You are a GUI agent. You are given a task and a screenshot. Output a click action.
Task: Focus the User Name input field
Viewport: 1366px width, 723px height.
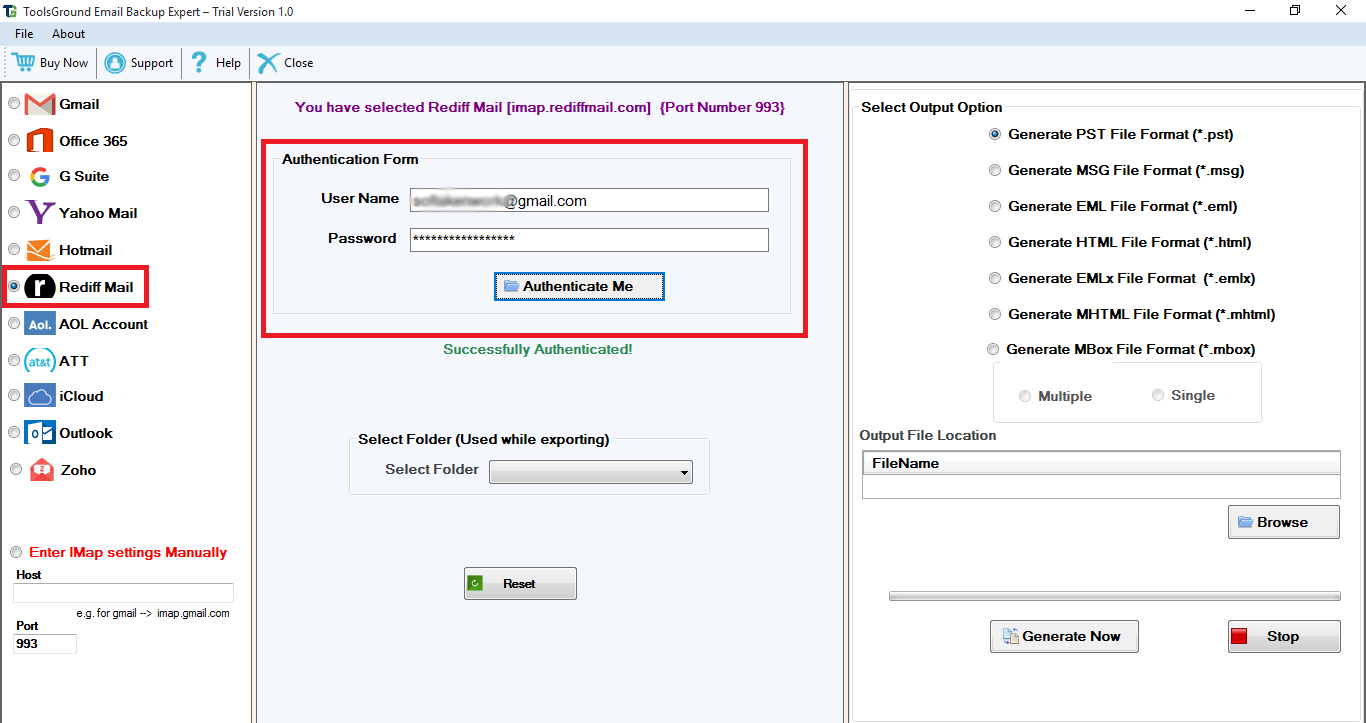[x=589, y=200]
